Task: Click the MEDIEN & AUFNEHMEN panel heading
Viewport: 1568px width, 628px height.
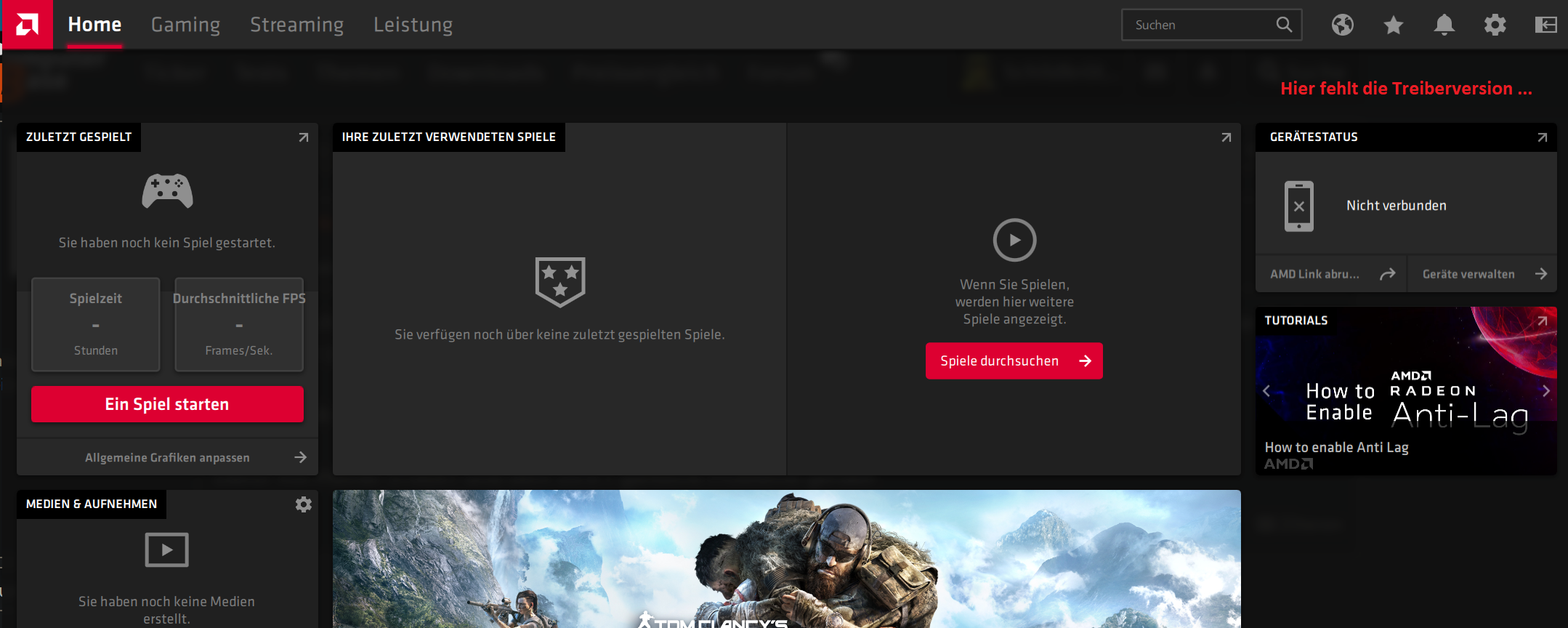Action: tap(92, 504)
